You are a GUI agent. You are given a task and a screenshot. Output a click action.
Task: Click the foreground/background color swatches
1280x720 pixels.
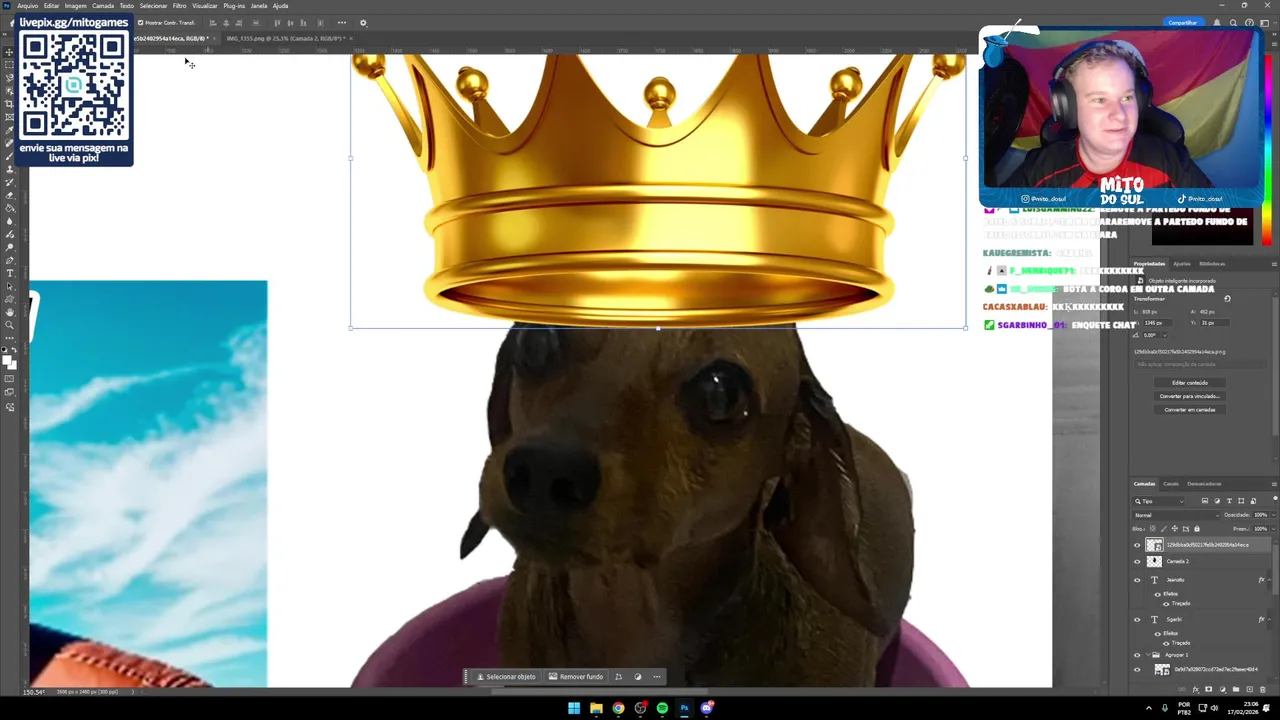click(9, 362)
